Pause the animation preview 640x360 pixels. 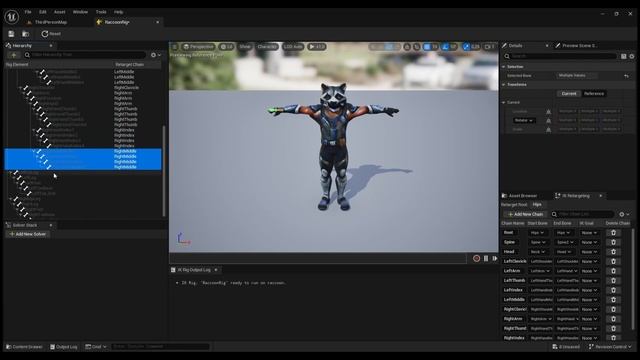(486, 258)
